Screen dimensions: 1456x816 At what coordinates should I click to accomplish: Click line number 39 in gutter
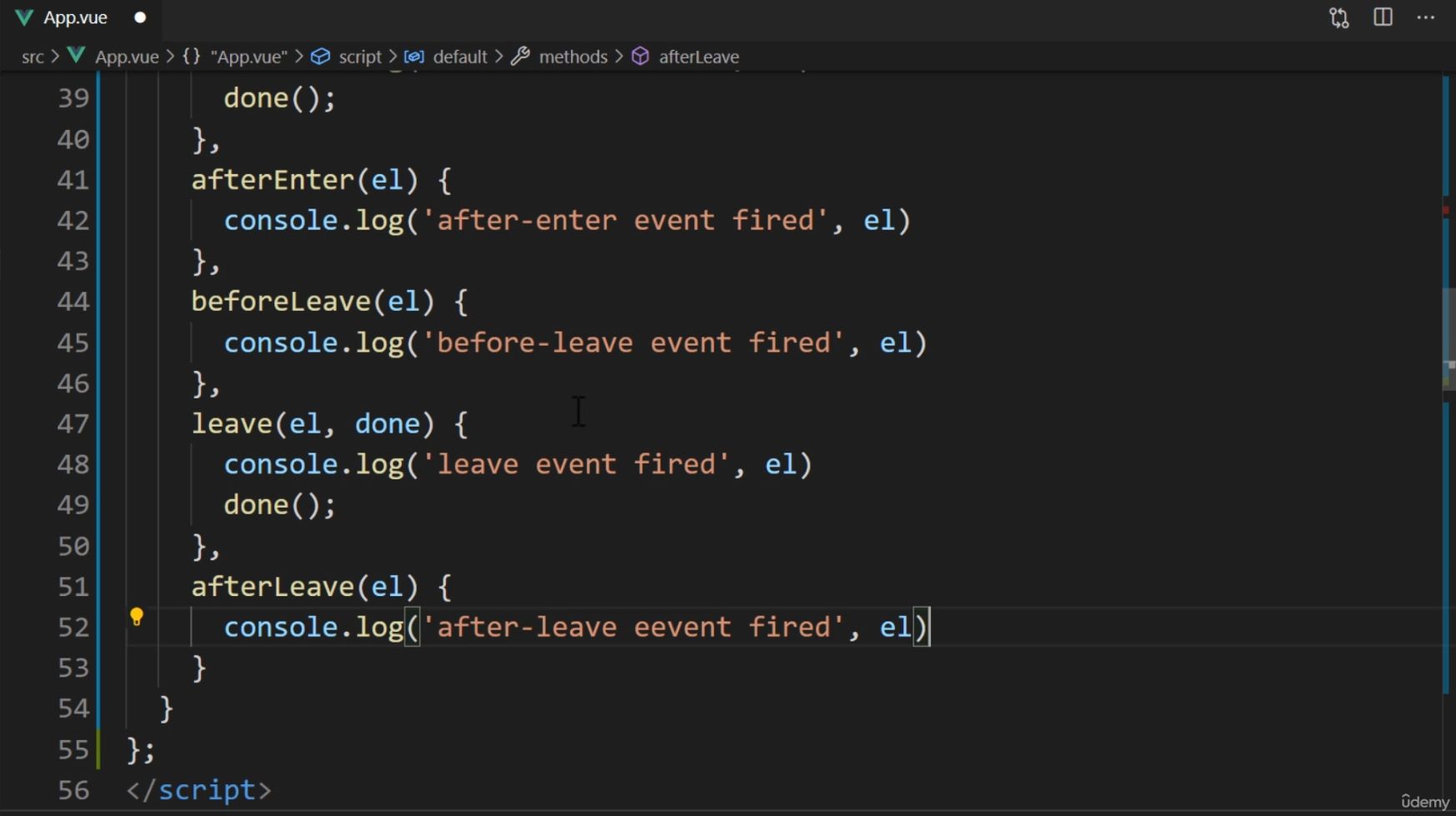(73, 98)
